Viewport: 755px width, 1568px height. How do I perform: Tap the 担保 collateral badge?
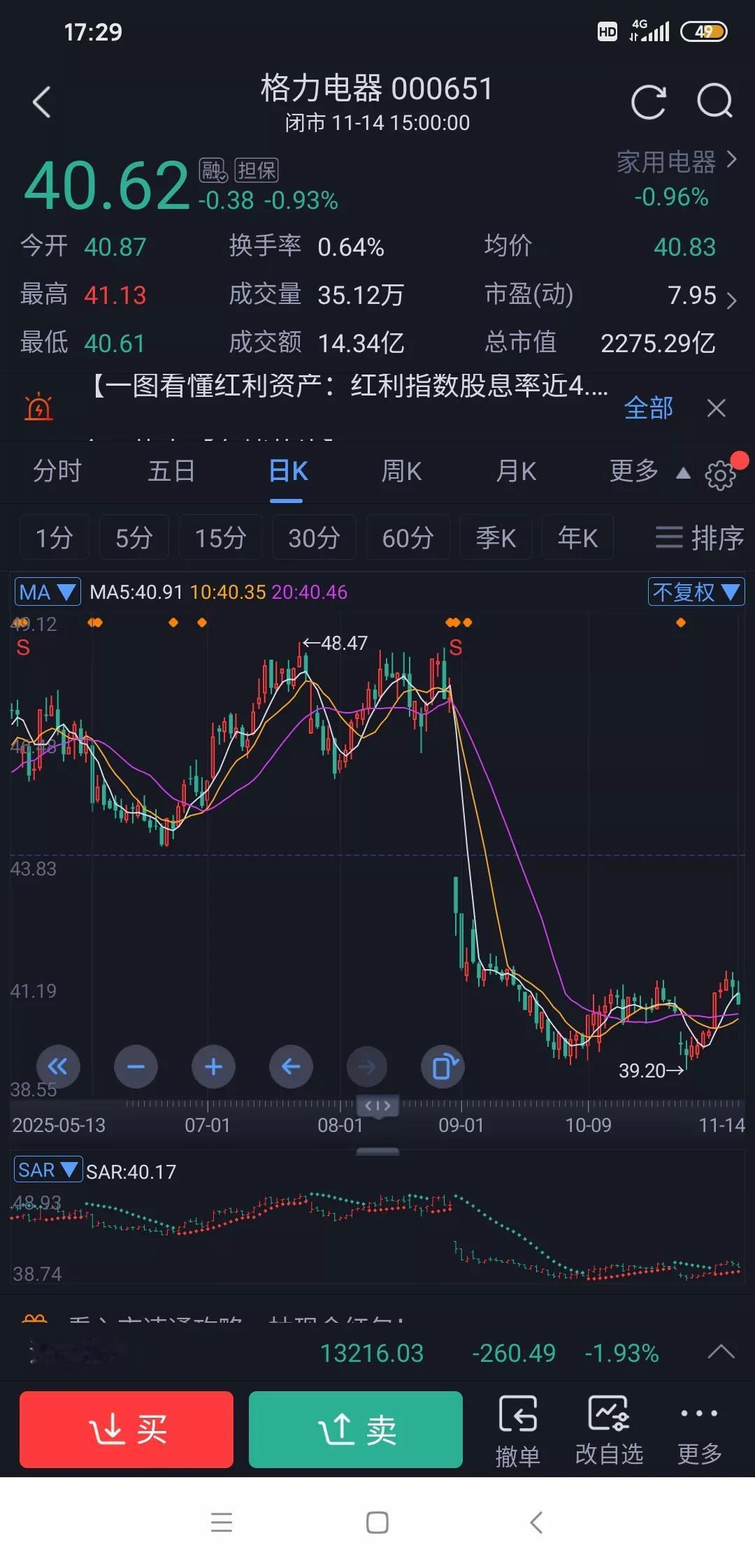257,170
